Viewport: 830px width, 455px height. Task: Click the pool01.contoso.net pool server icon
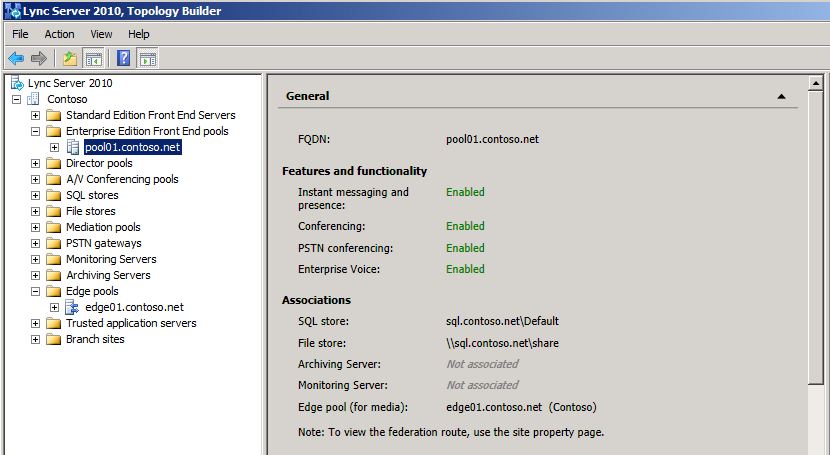[73, 147]
